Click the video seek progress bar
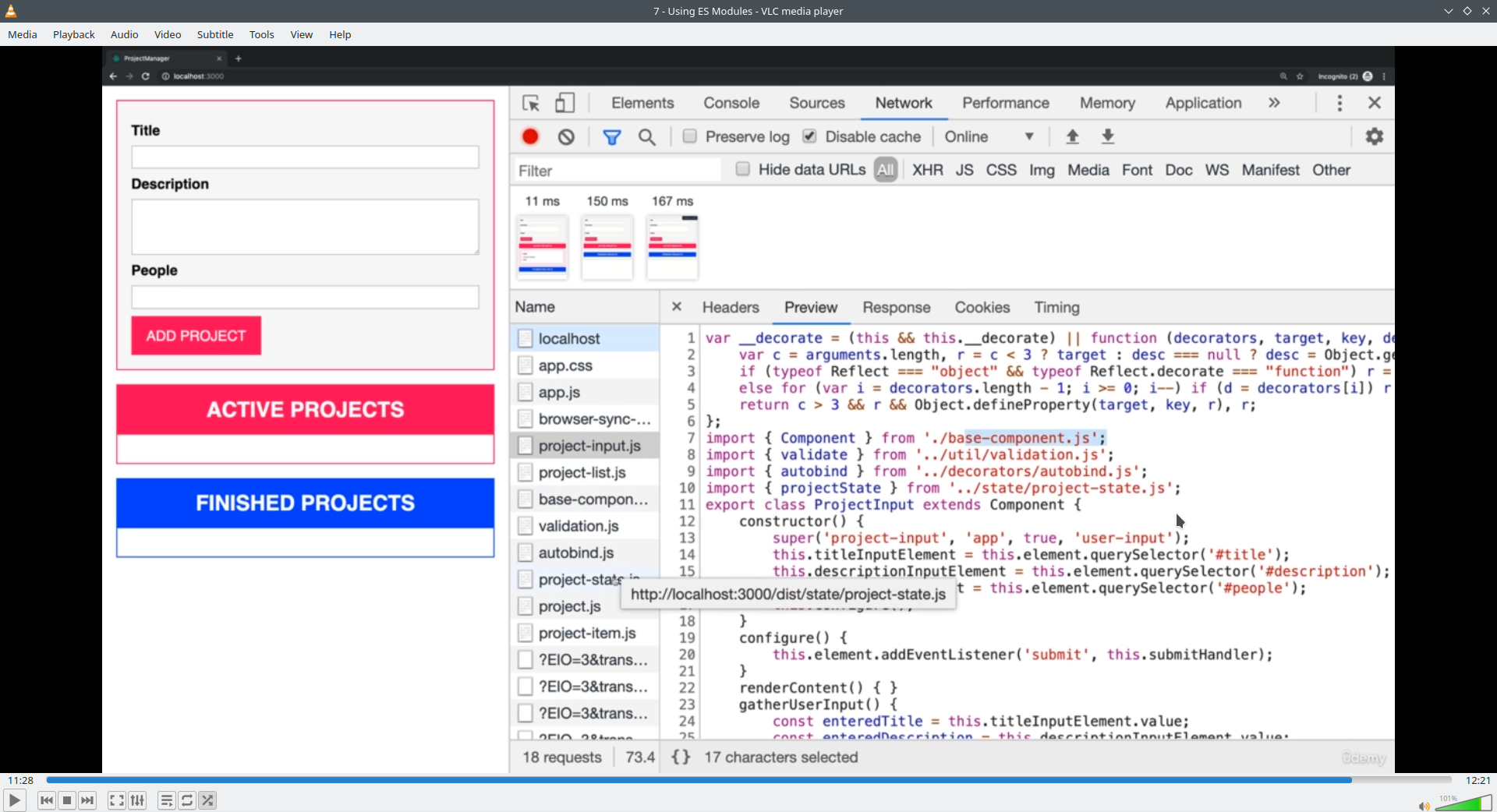The image size is (1497, 812). pos(748,780)
